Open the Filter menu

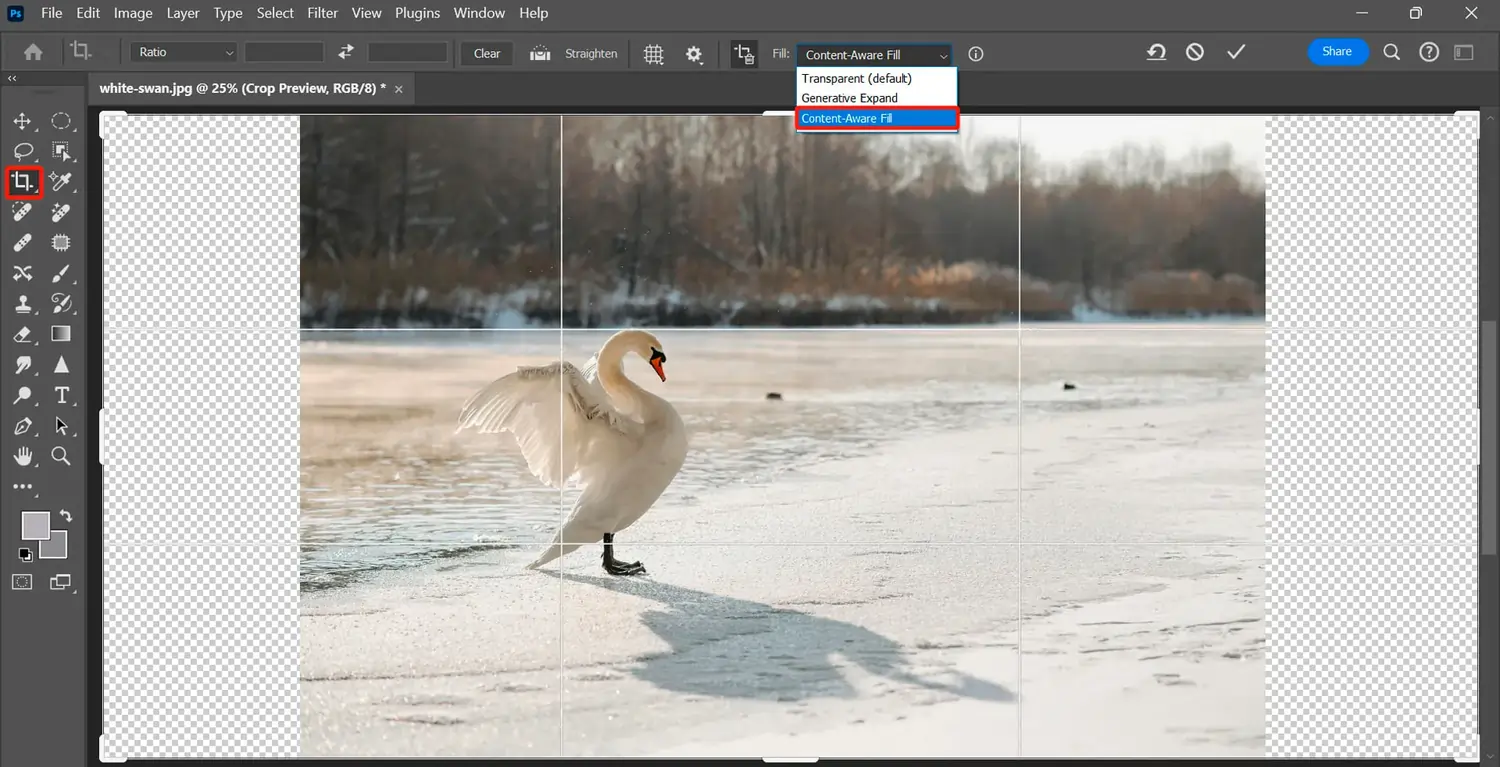tap(322, 13)
